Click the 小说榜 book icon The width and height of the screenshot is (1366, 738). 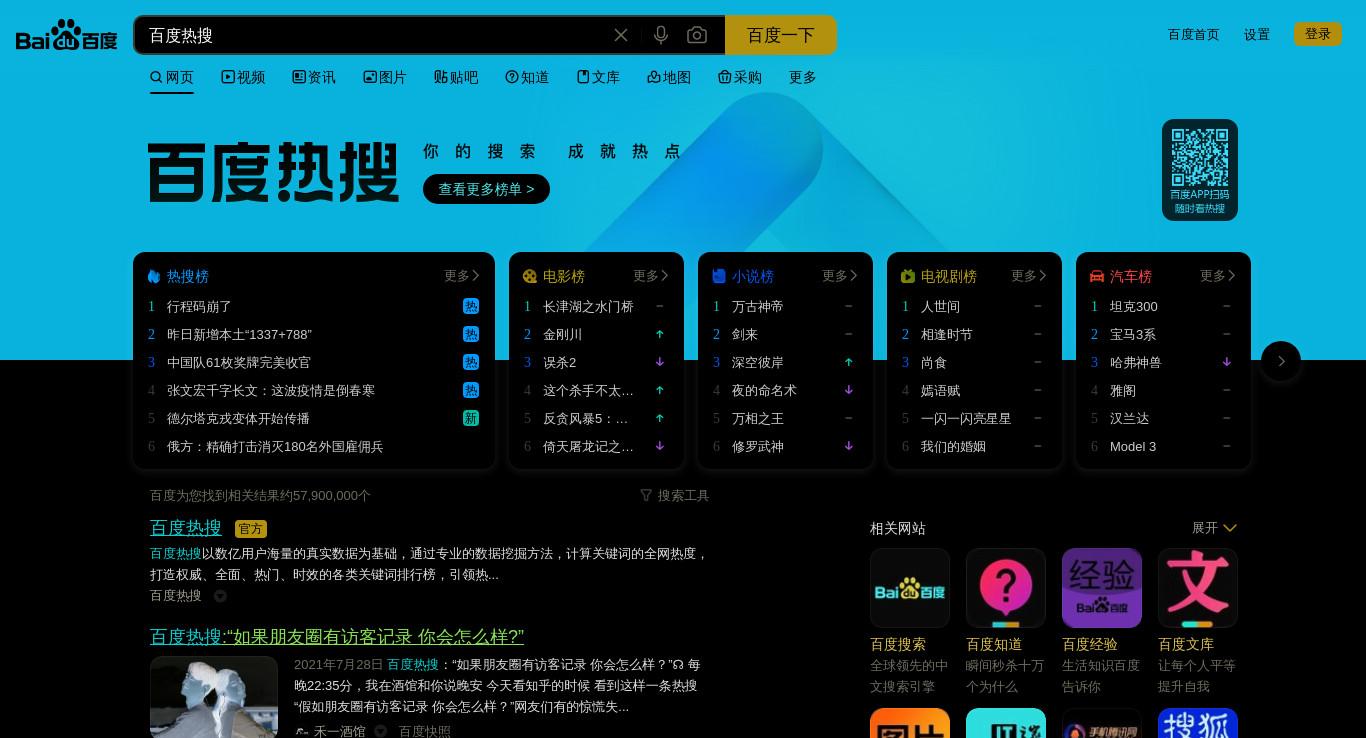tap(719, 276)
